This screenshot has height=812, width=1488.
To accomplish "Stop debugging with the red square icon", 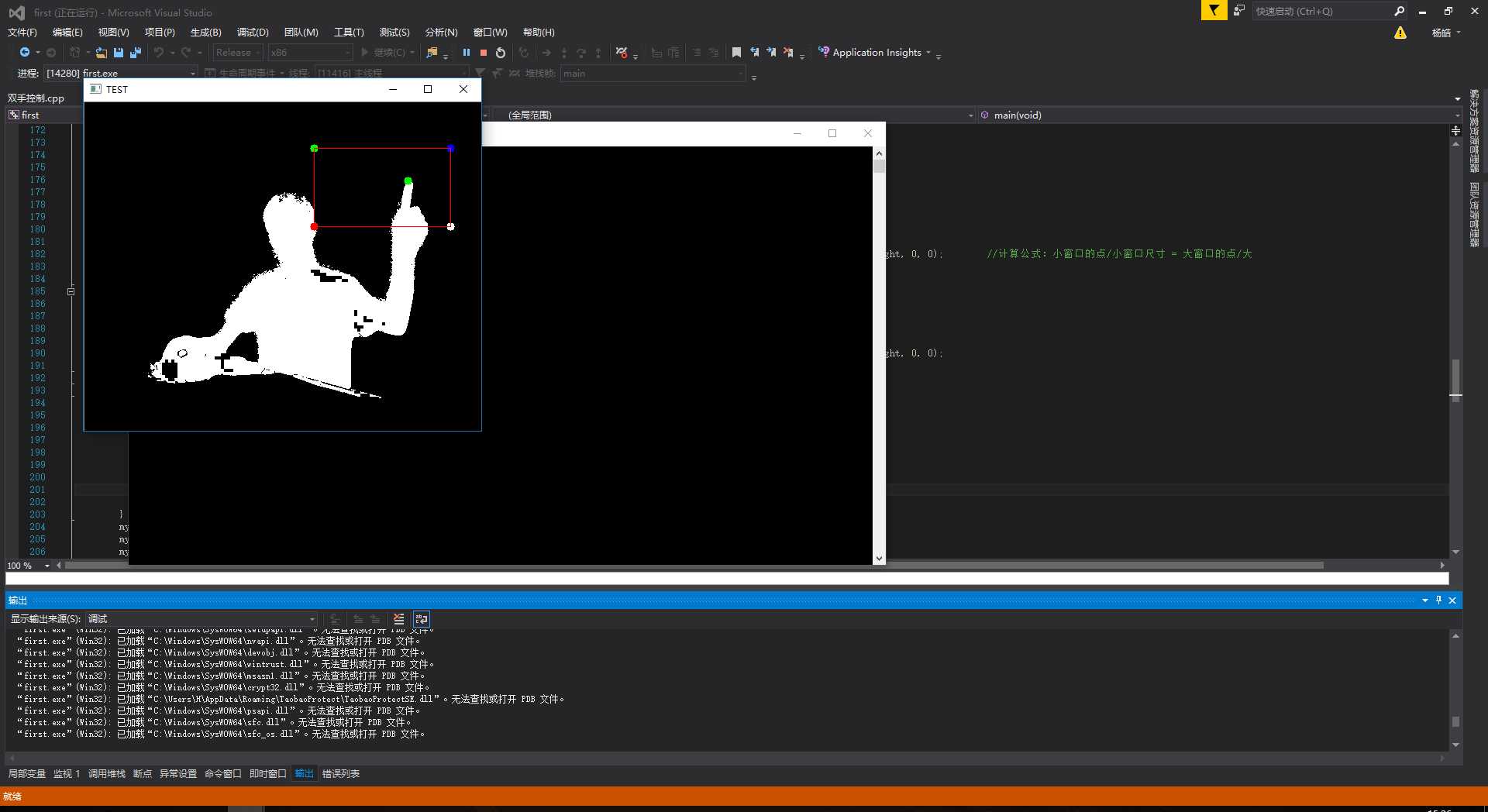I will (x=484, y=53).
